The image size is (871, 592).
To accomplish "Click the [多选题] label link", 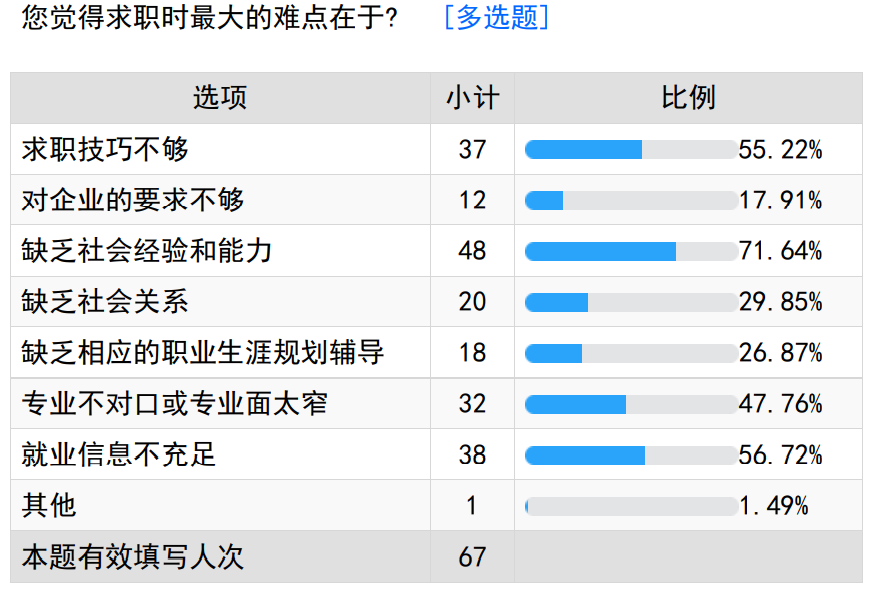I will pyautogui.click(x=497, y=18).
